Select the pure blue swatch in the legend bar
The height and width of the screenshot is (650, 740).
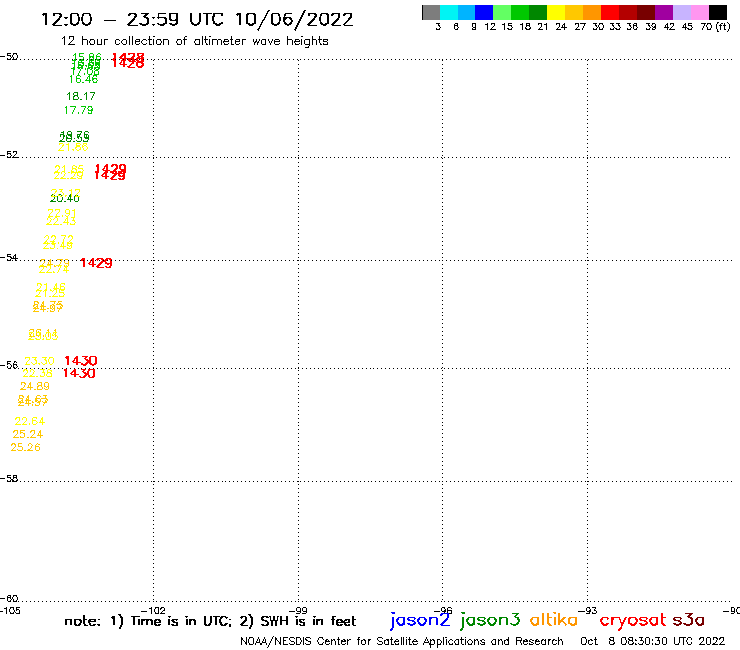coord(484,12)
